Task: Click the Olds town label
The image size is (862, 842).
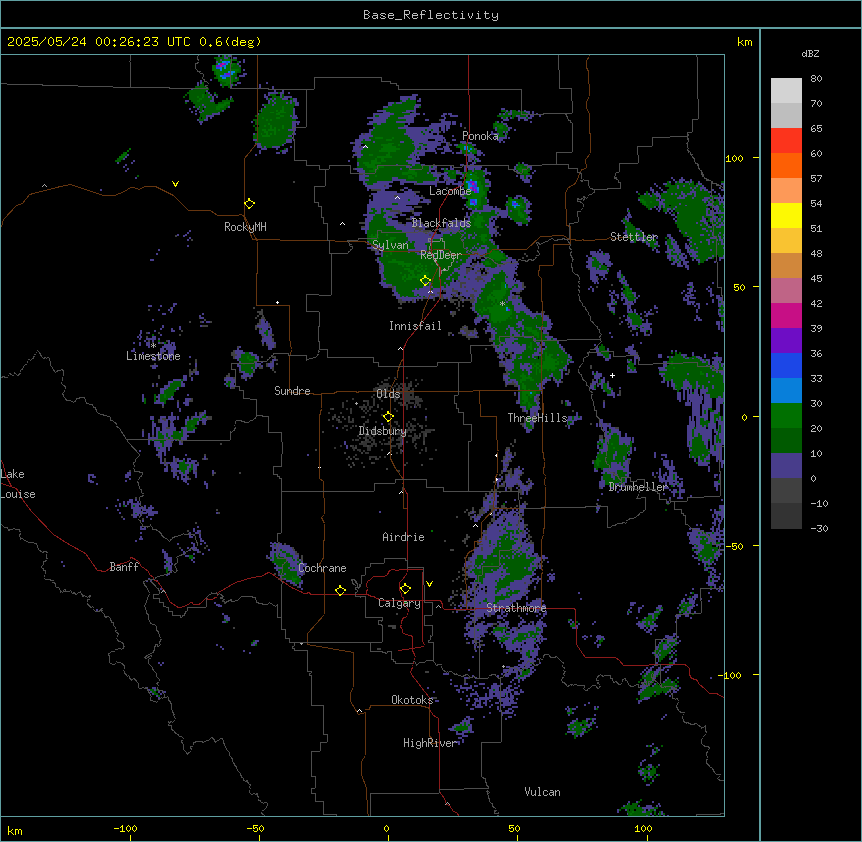Action: (388, 394)
